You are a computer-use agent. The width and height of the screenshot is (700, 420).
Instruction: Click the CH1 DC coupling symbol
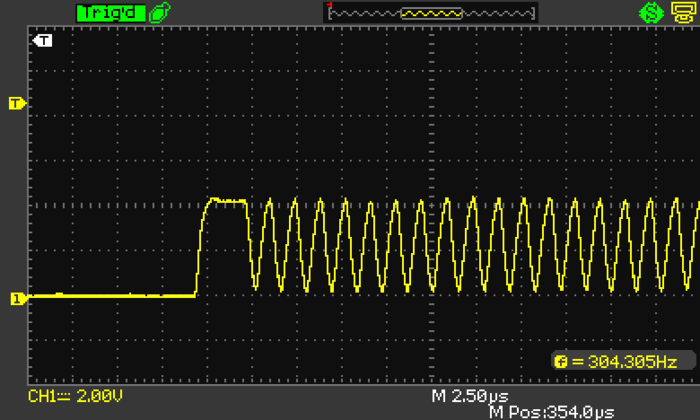pos(62,397)
